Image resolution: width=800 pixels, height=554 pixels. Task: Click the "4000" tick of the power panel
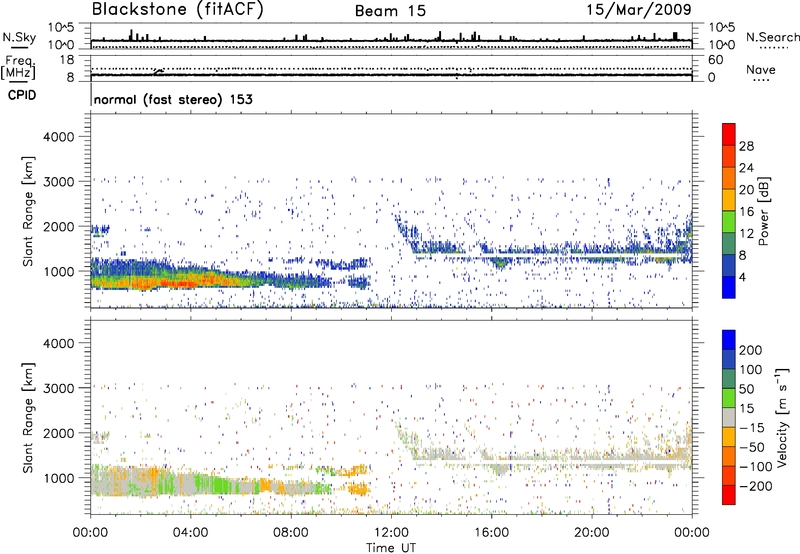pos(58,137)
